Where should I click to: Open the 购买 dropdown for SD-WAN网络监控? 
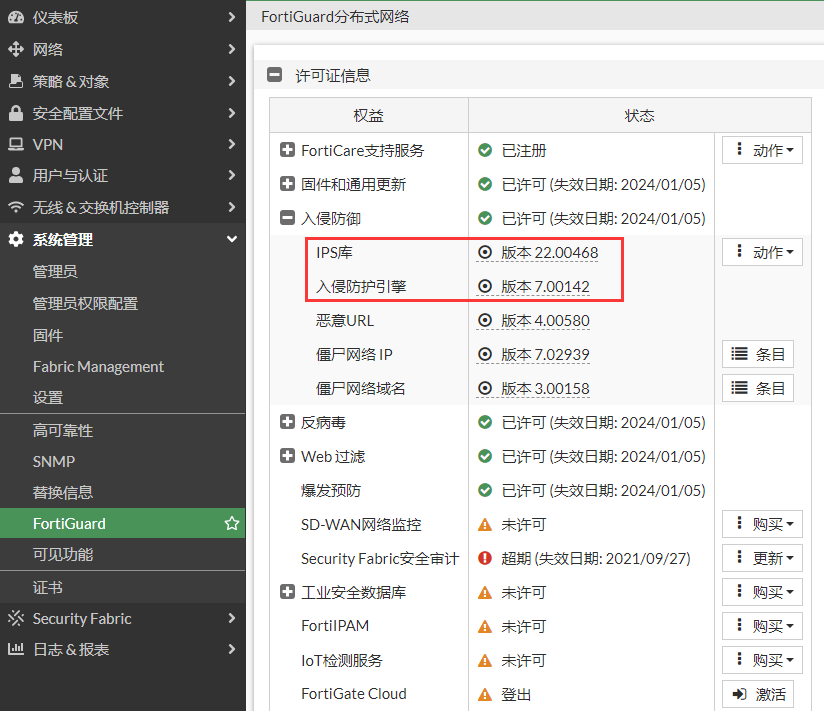pos(762,524)
